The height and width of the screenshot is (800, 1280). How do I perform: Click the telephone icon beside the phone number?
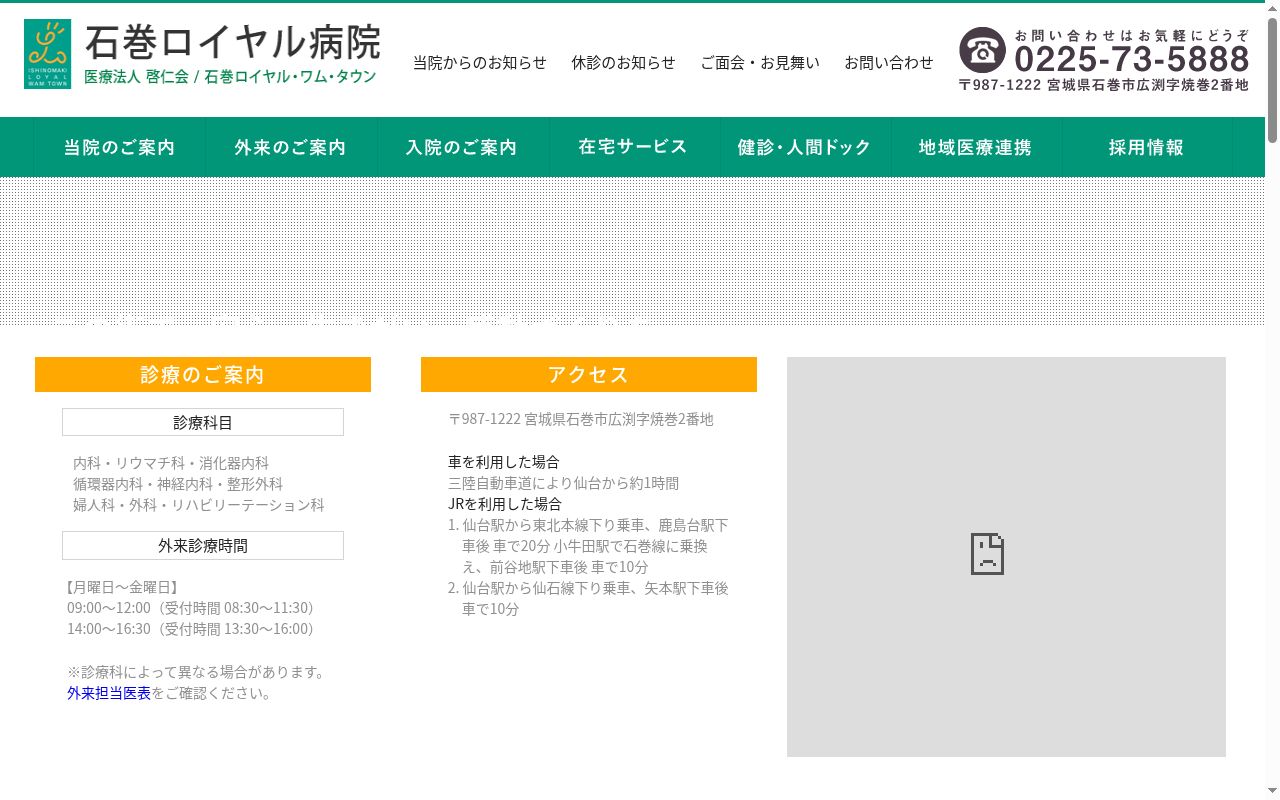coord(982,50)
